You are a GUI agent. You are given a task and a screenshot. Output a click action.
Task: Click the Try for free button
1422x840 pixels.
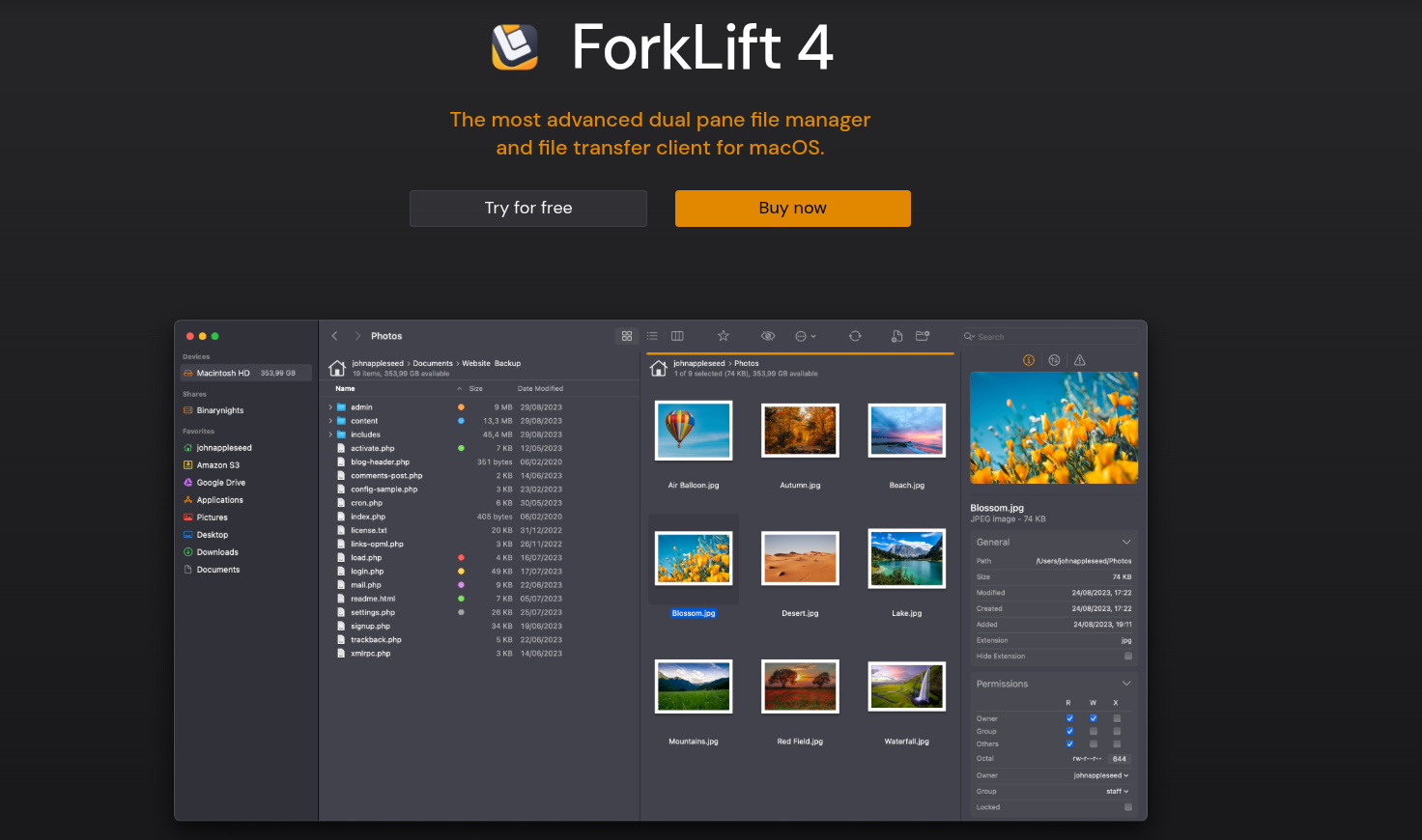point(528,209)
